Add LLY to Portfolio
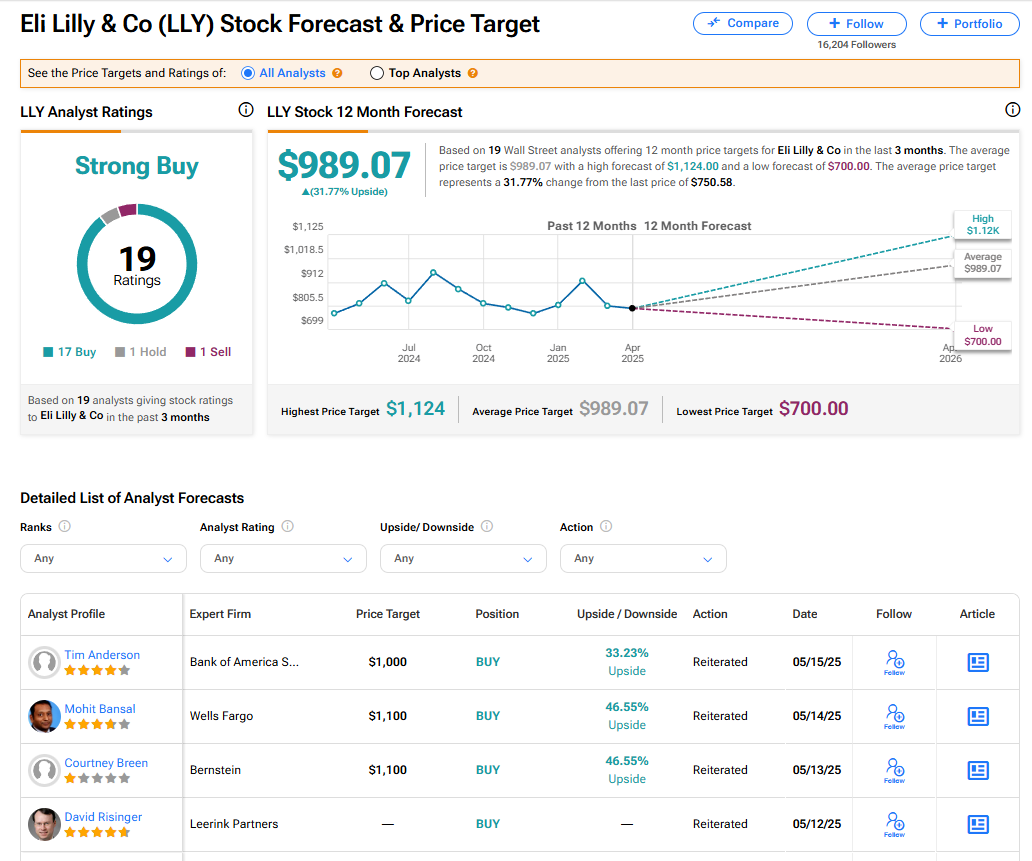This screenshot has width=1032, height=861. (x=969, y=24)
